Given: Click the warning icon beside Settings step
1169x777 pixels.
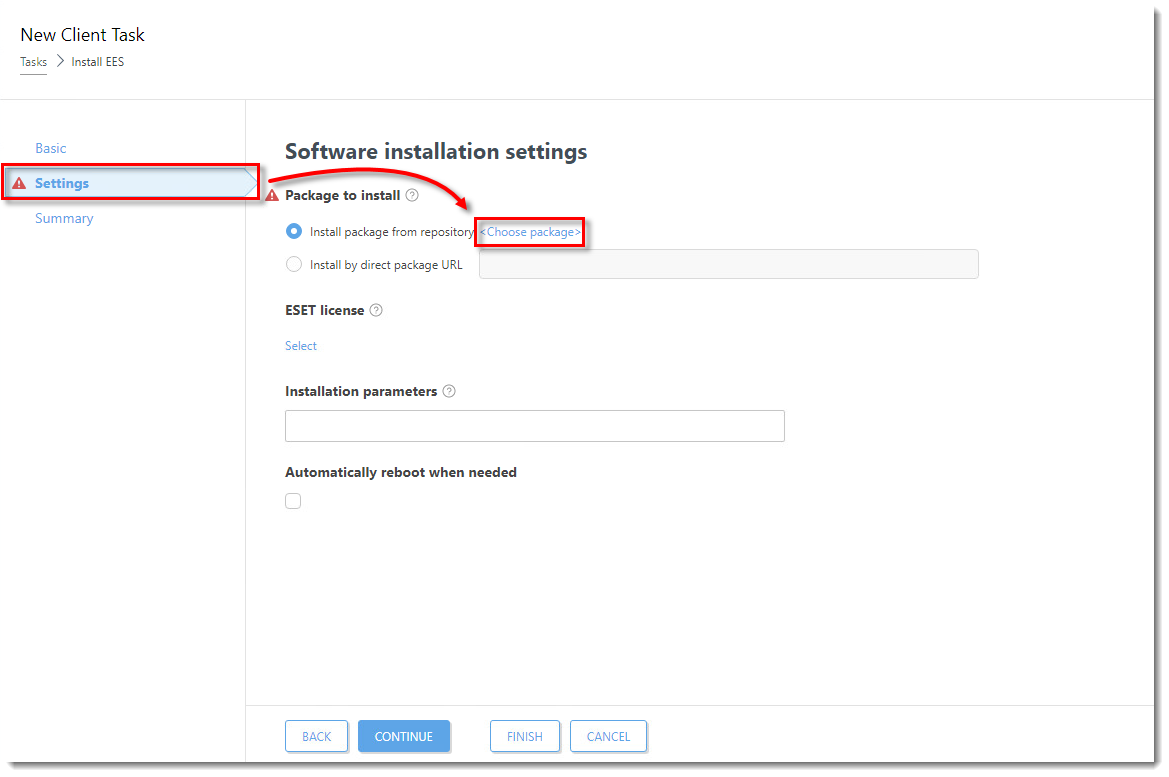Looking at the screenshot, I should (x=19, y=183).
